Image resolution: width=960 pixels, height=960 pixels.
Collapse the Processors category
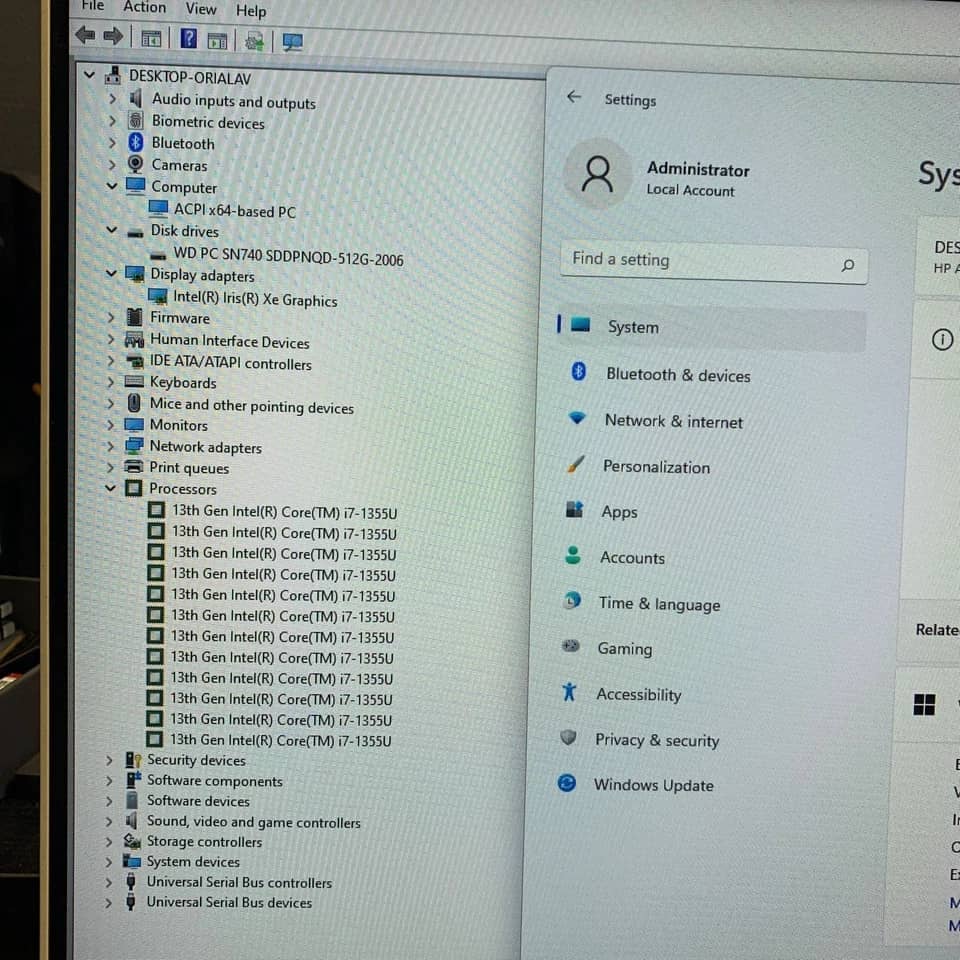pos(110,487)
